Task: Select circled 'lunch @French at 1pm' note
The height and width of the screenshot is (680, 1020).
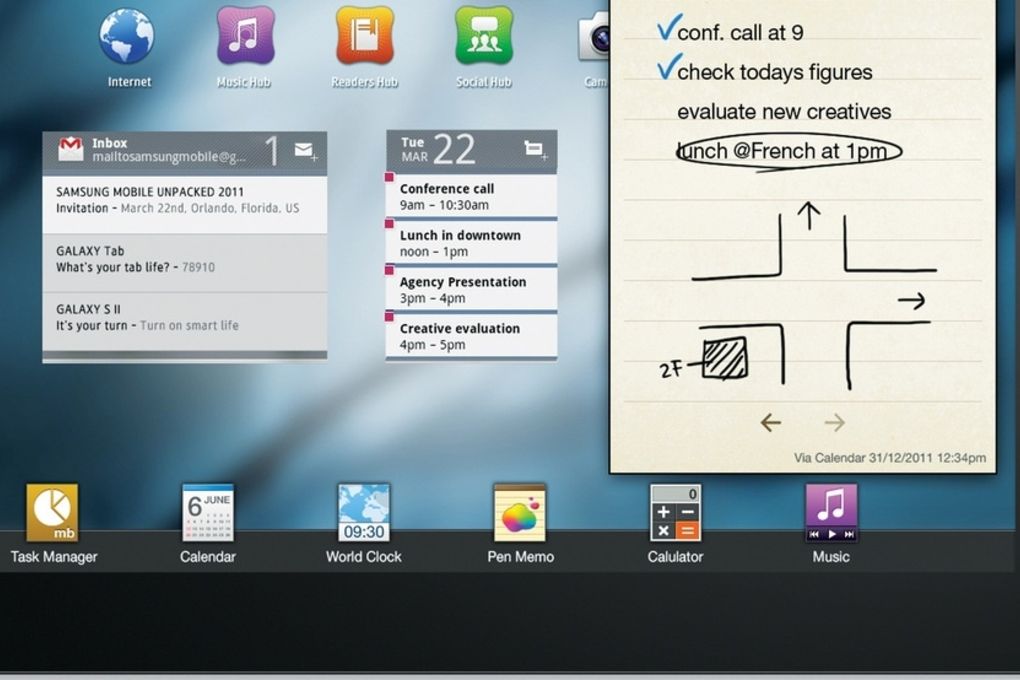Action: pos(788,152)
